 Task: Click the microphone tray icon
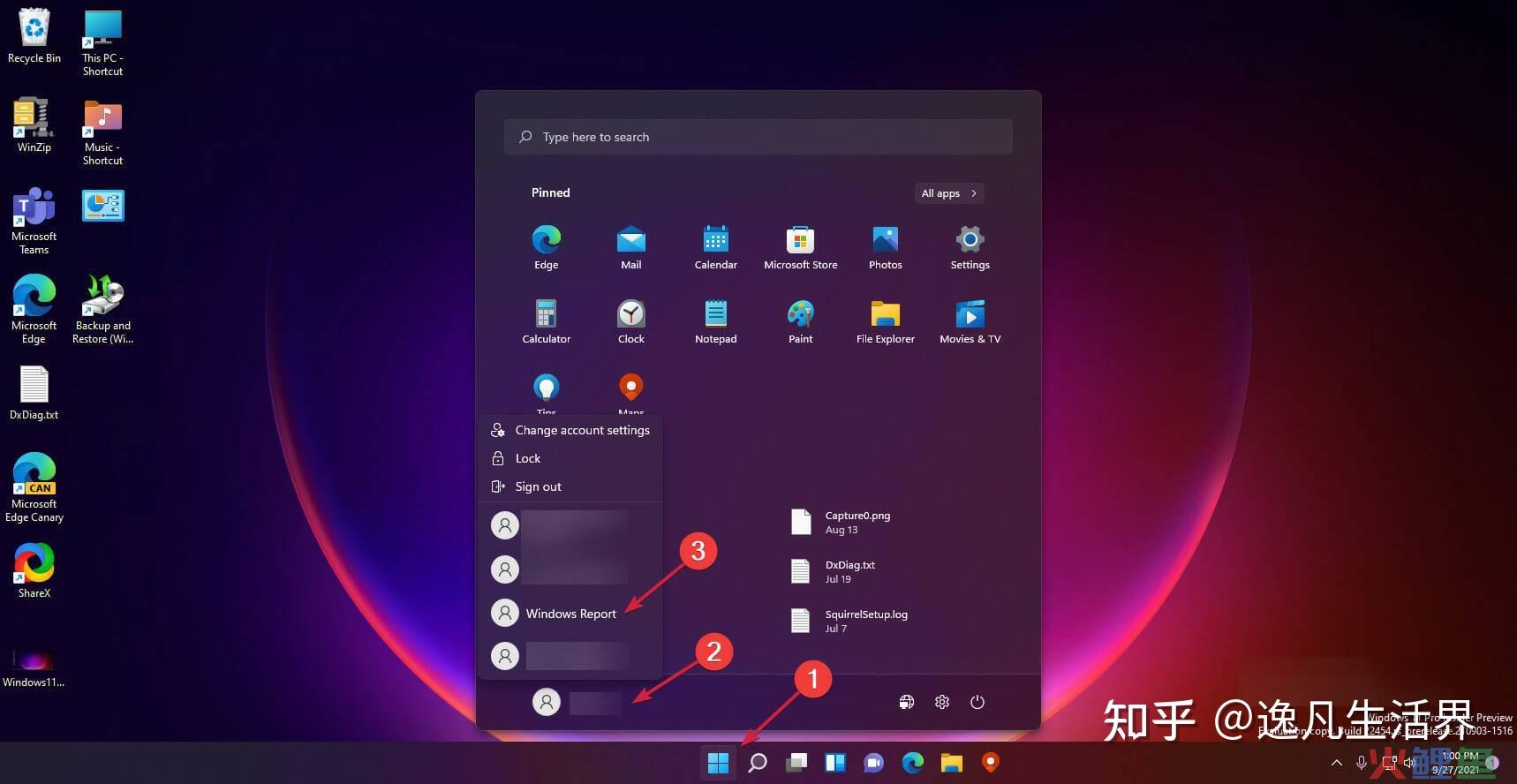[1362, 762]
